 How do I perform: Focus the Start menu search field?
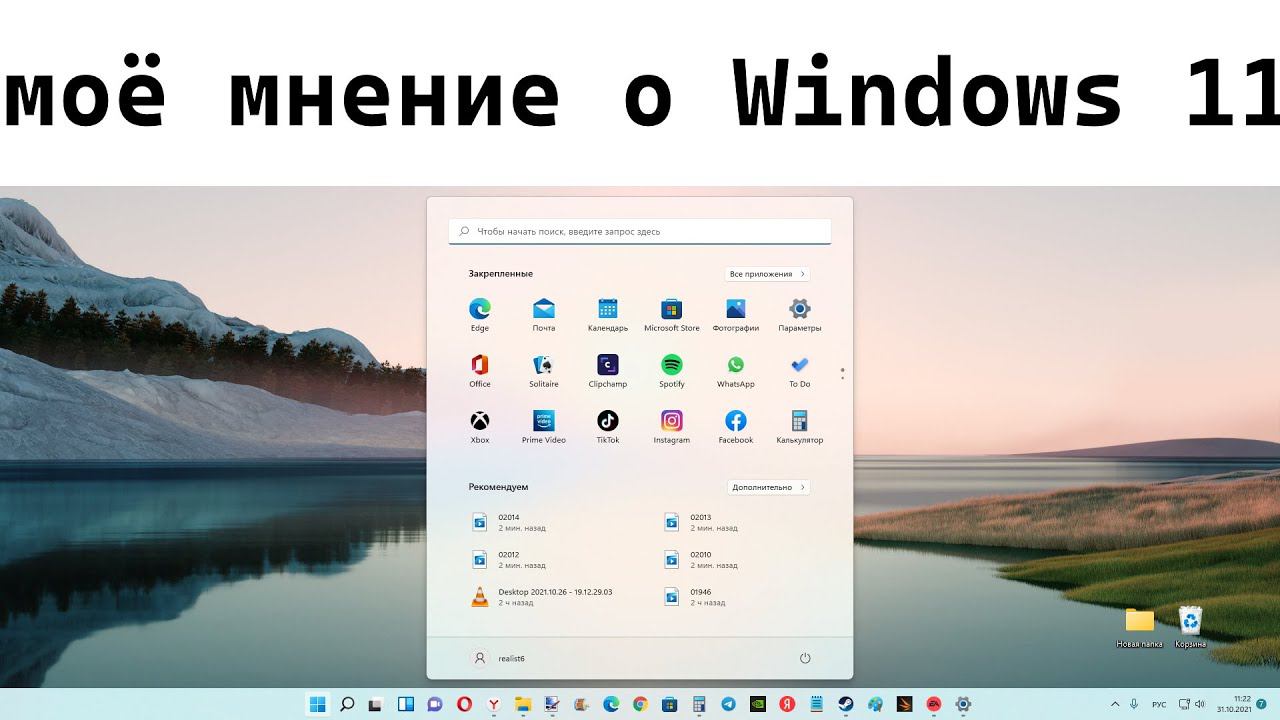tap(640, 231)
